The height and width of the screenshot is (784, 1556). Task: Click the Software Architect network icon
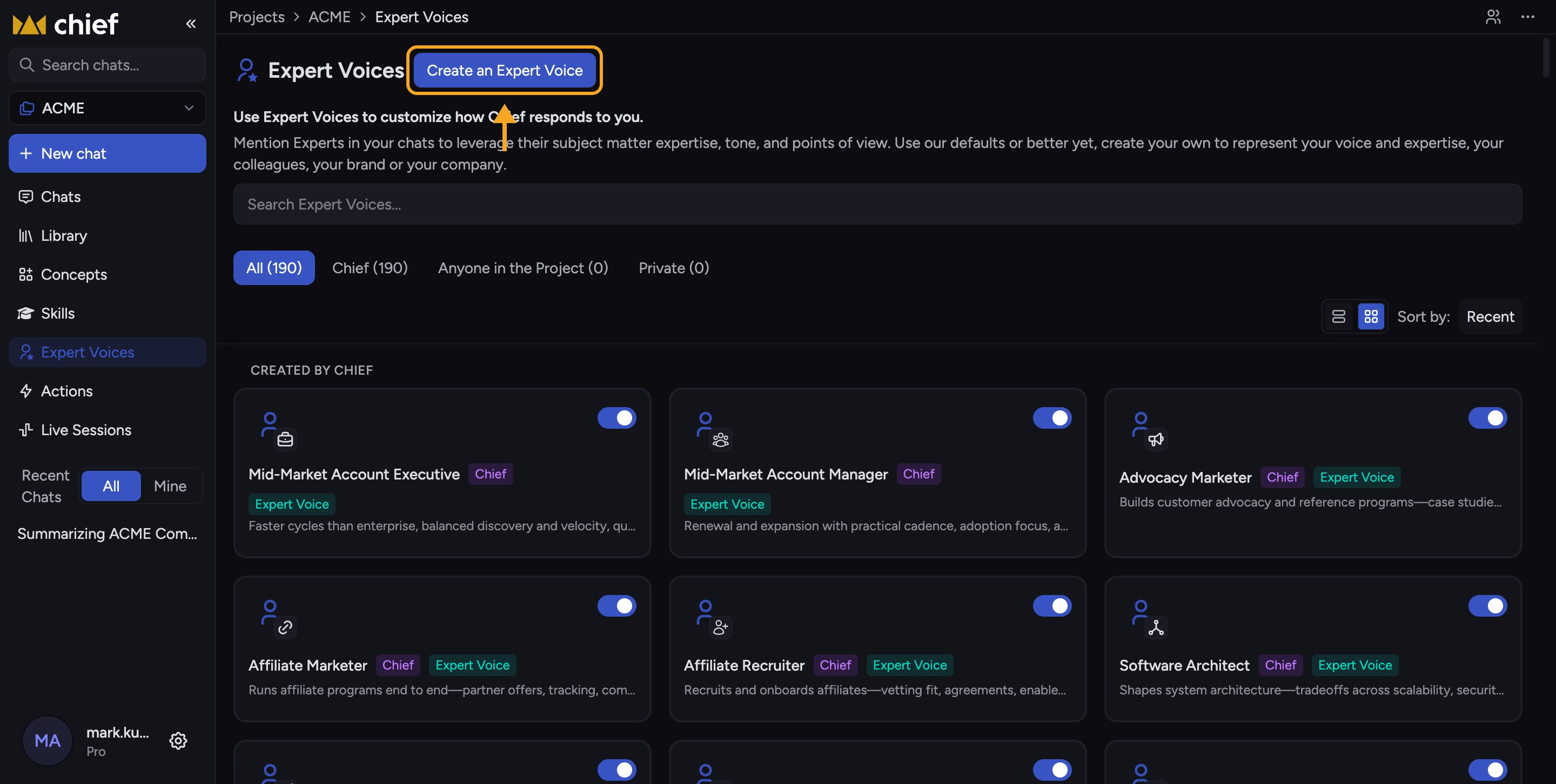1156,627
